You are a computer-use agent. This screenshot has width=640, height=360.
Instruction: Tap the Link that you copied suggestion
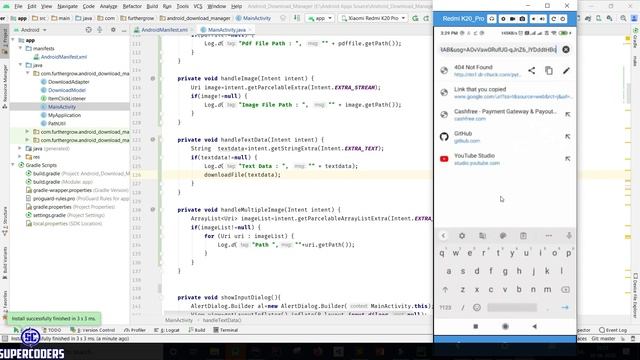[x=505, y=93]
